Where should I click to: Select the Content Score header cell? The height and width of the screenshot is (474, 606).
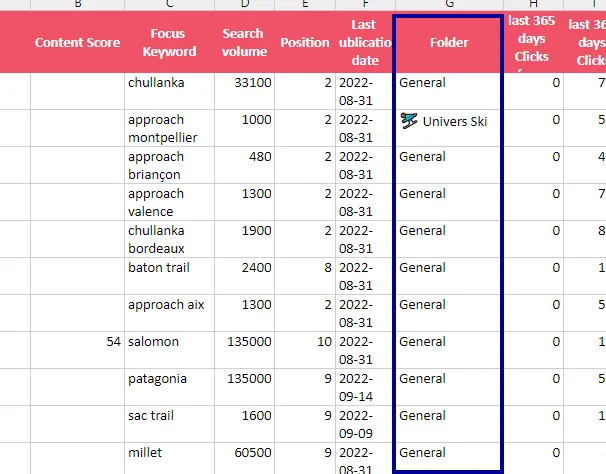pyautogui.click(x=78, y=42)
